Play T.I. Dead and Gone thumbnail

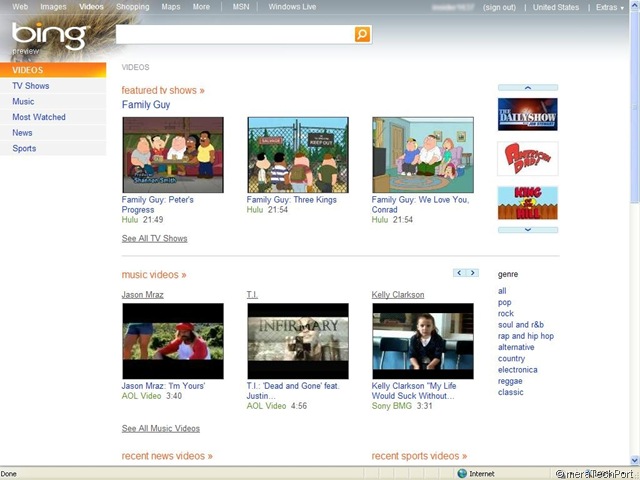point(298,341)
